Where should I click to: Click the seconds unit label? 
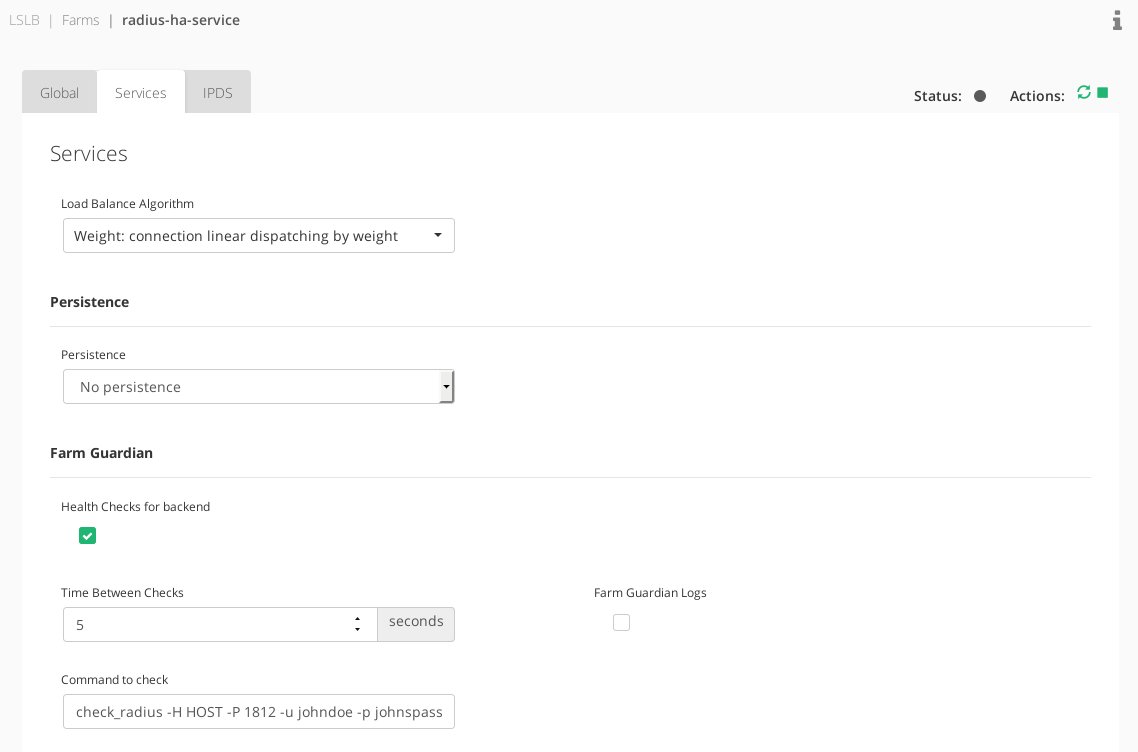point(416,622)
